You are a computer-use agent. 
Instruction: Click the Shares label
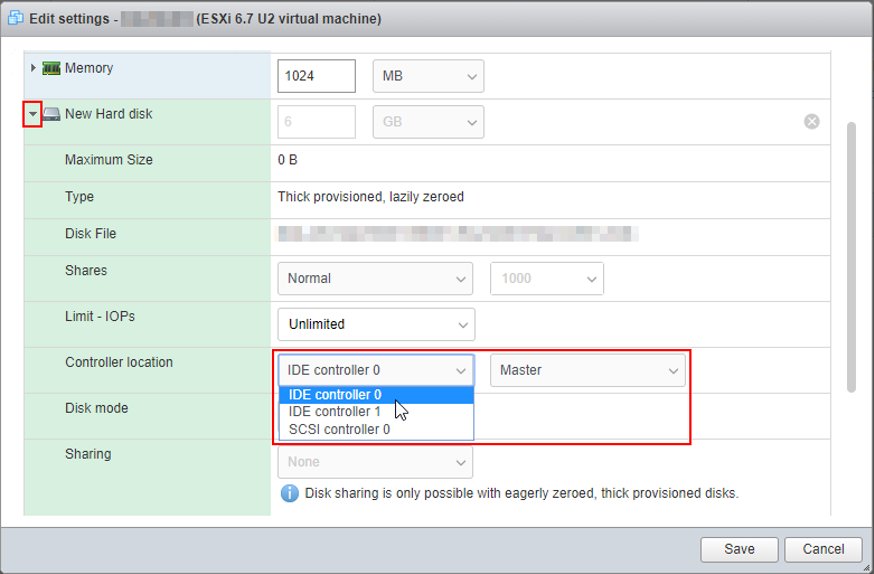[86, 270]
